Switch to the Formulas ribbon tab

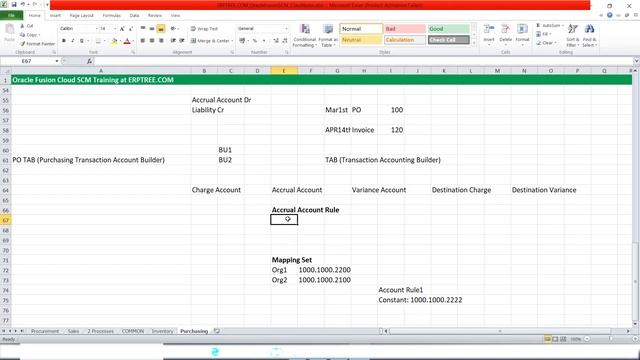click(112, 16)
